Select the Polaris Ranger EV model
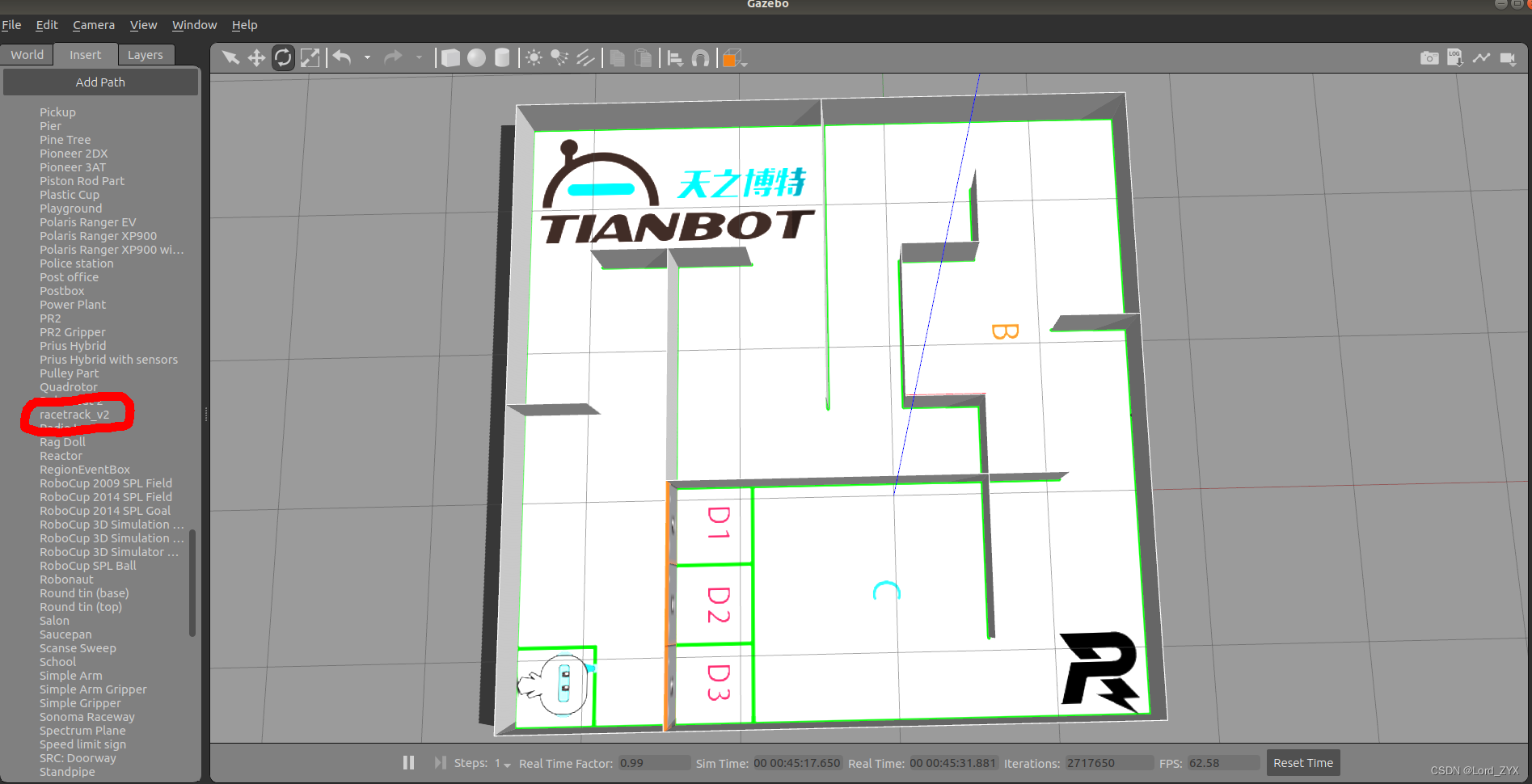This screenshot has height=784, width=1532. [x=88, y=222]
